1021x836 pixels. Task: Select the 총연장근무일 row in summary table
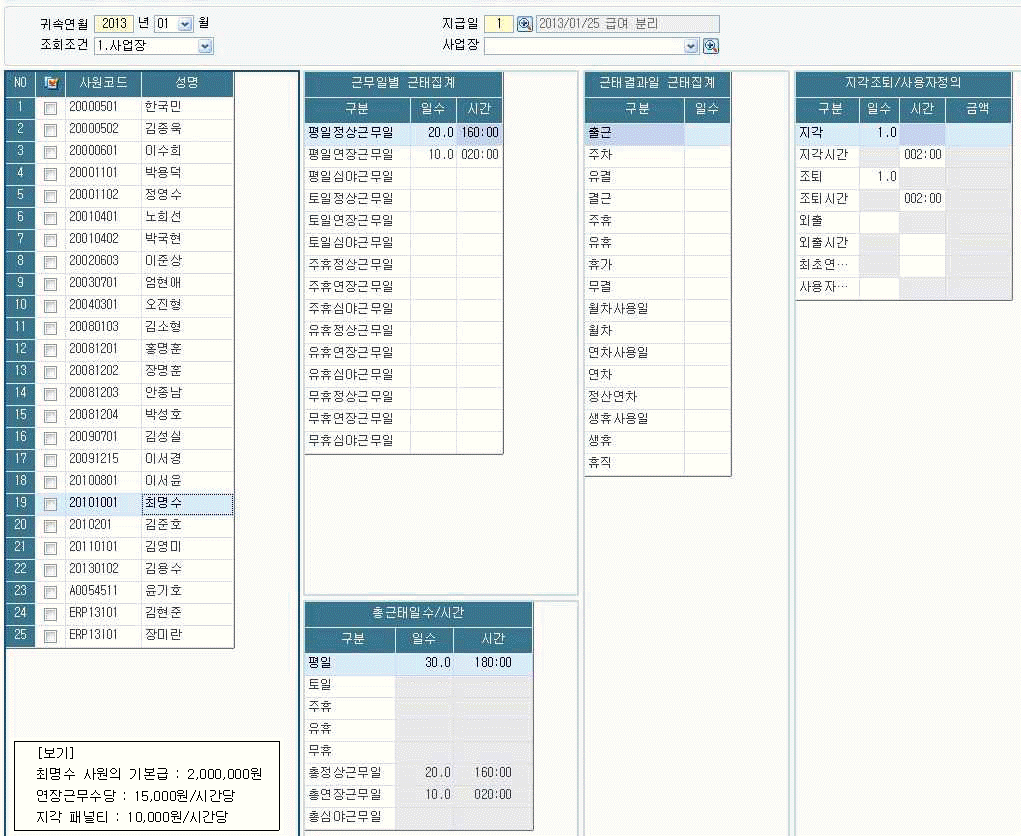(x=350, y=795)
